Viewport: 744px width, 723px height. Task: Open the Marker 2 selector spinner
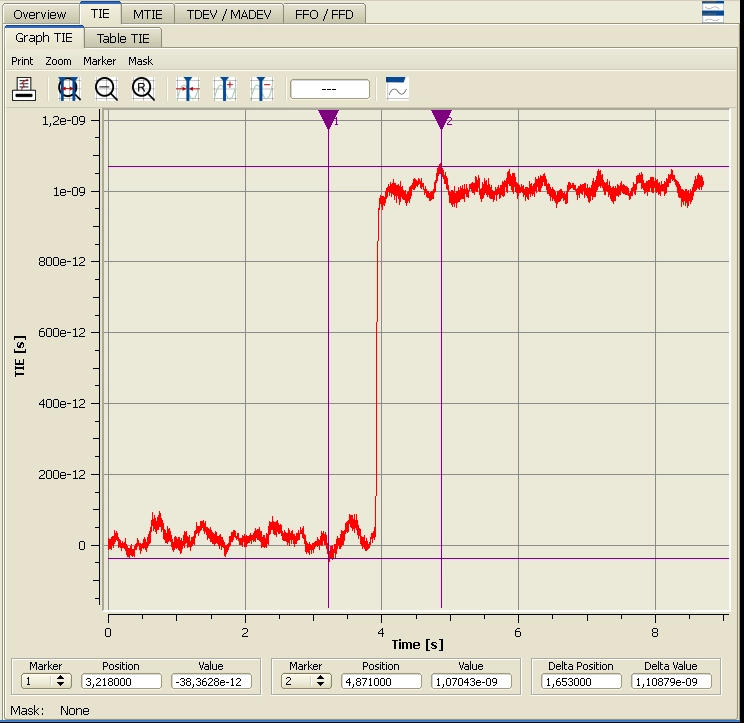pyautogui.click(x=306, y=681)
